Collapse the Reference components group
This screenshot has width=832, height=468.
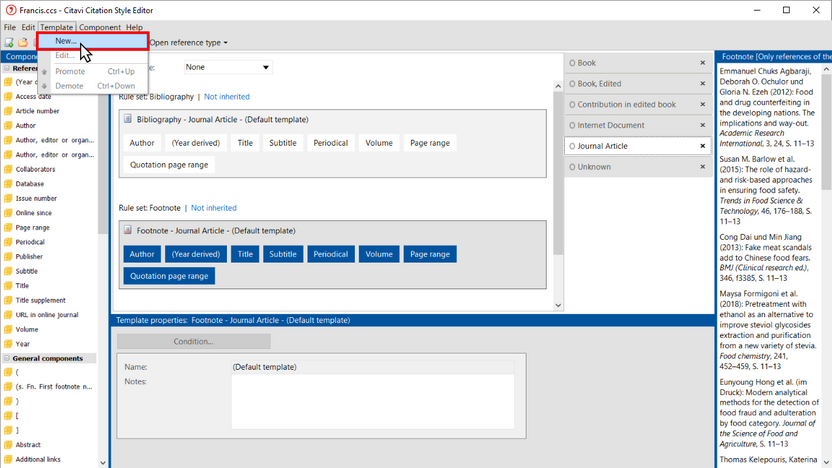(7, 68)
